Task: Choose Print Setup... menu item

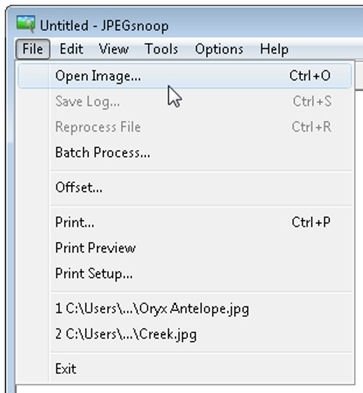Action: [185, 273]
